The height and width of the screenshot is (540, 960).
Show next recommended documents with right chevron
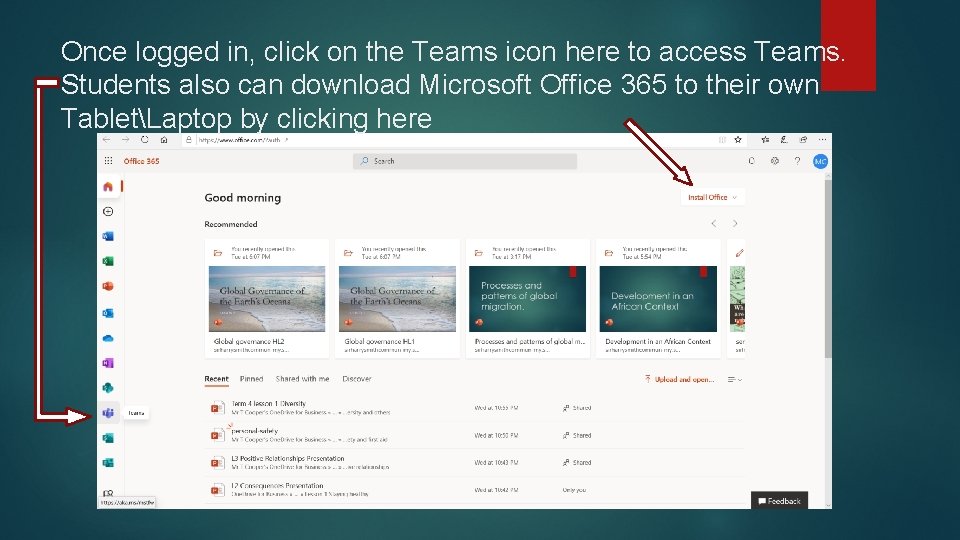tap(735, 223)
